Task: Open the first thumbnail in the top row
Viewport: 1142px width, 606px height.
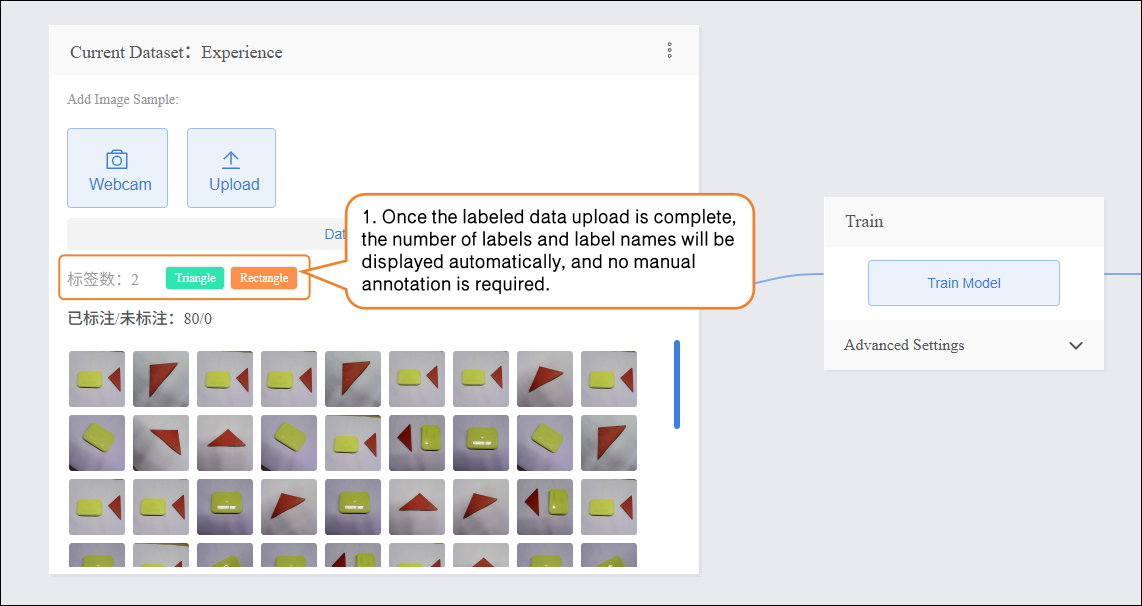Action: coord(97,379)
